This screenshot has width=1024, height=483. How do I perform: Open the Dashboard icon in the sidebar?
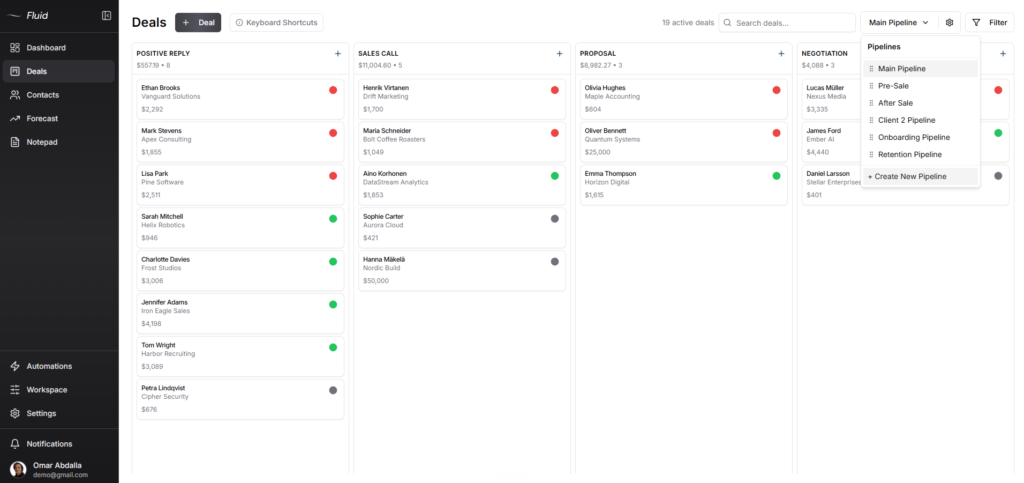click(x=15, y=48)
